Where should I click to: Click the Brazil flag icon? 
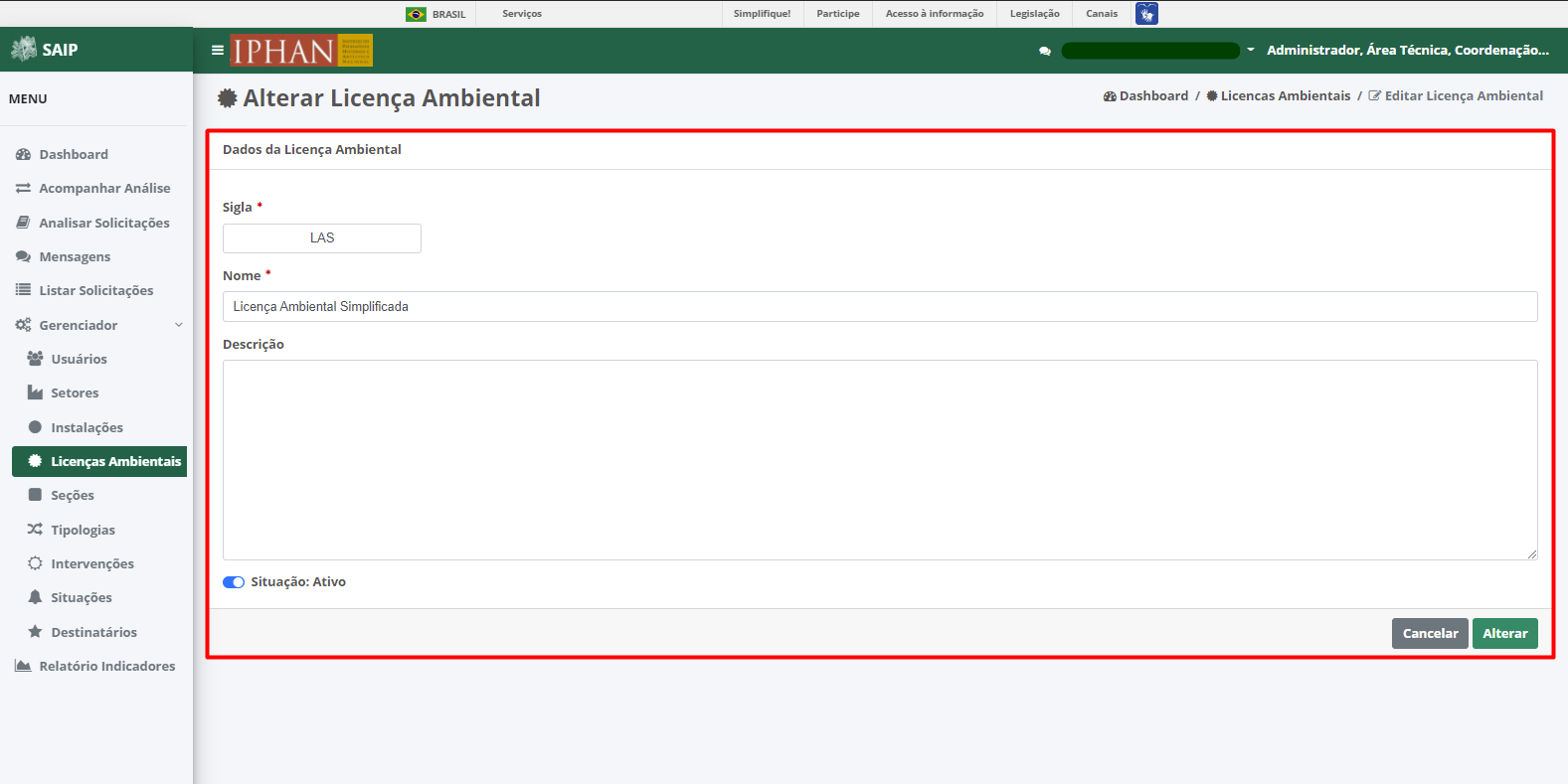tap(416, 14)
